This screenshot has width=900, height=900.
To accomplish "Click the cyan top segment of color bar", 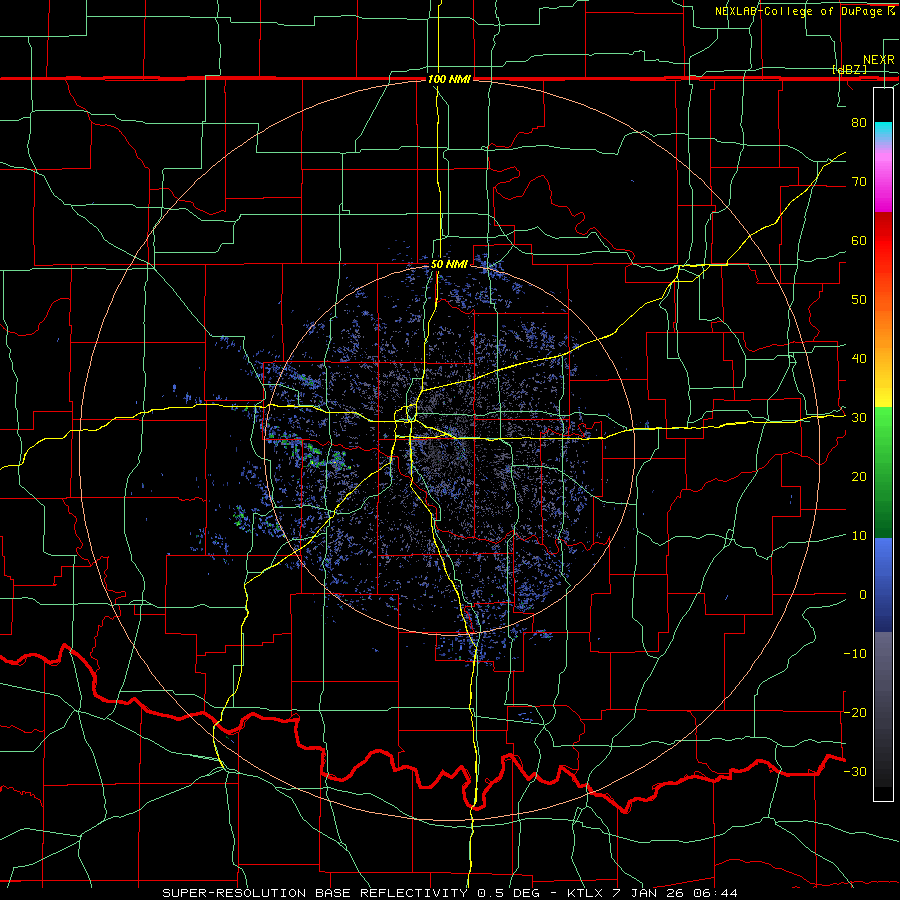I will (883, 131).
